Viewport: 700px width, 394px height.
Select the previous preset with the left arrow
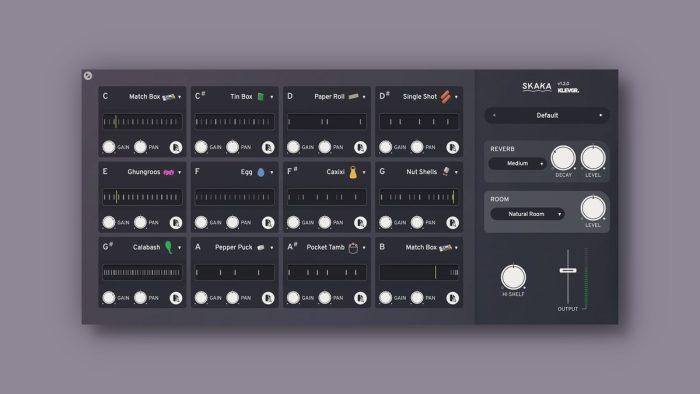(x=494, y=116)
